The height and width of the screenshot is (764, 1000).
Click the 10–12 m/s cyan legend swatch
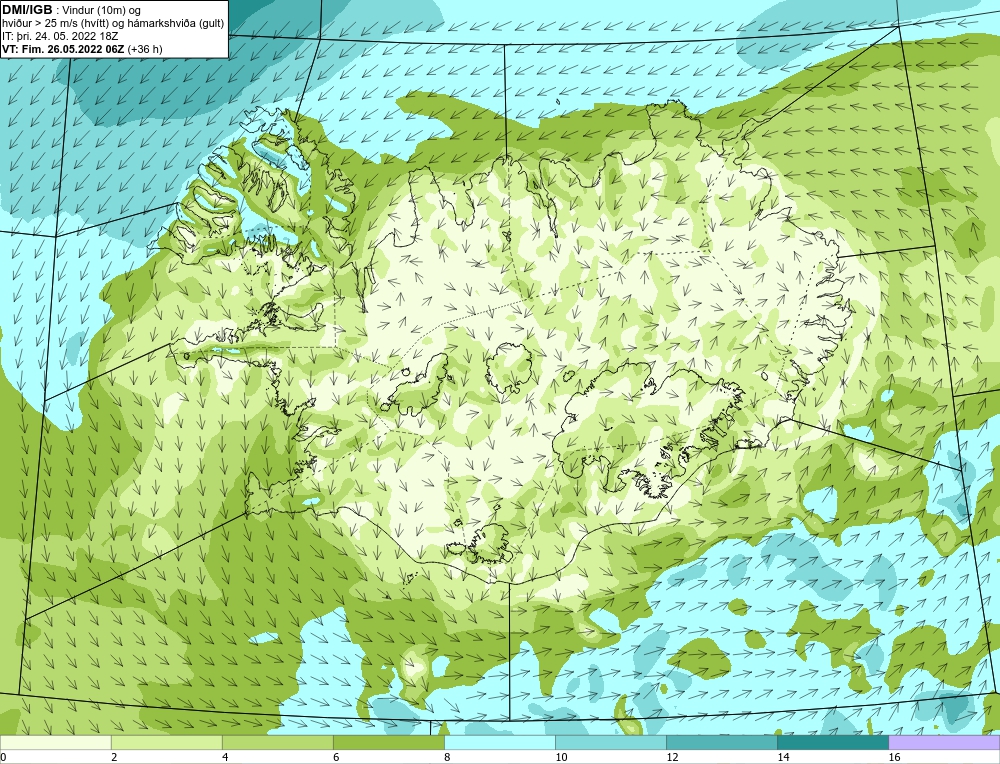click(x=610, y=742)
